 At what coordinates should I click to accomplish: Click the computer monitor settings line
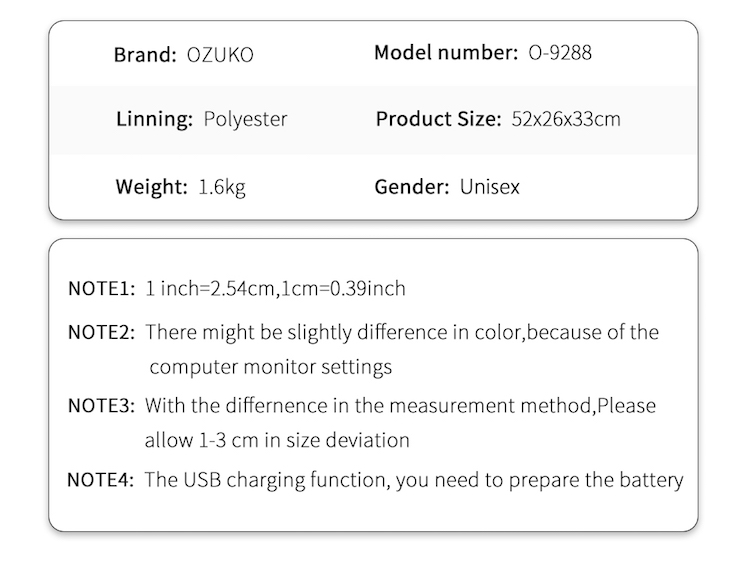(270, 367)
